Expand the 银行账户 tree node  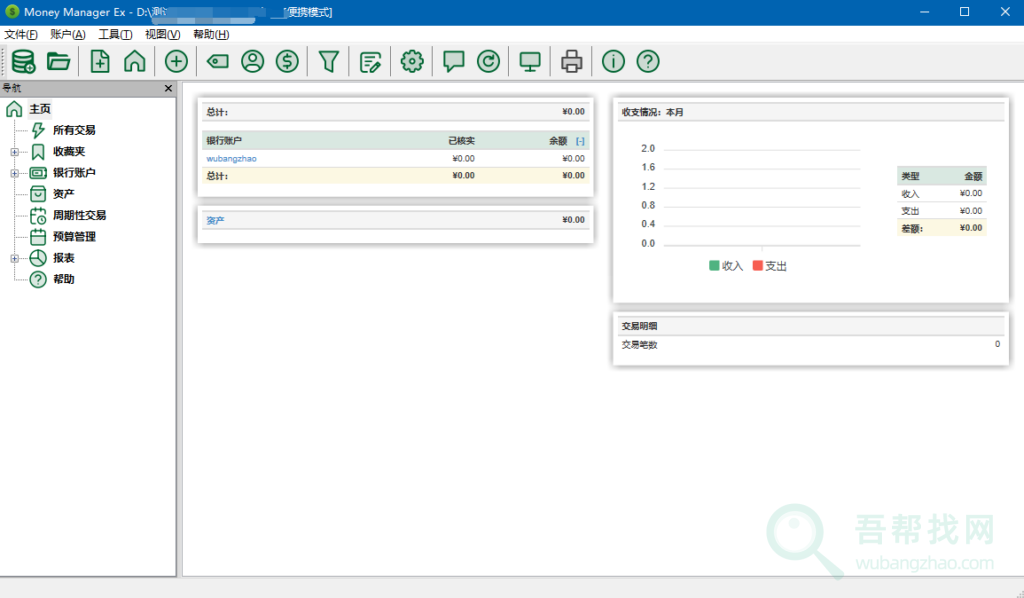click(14, 173)
